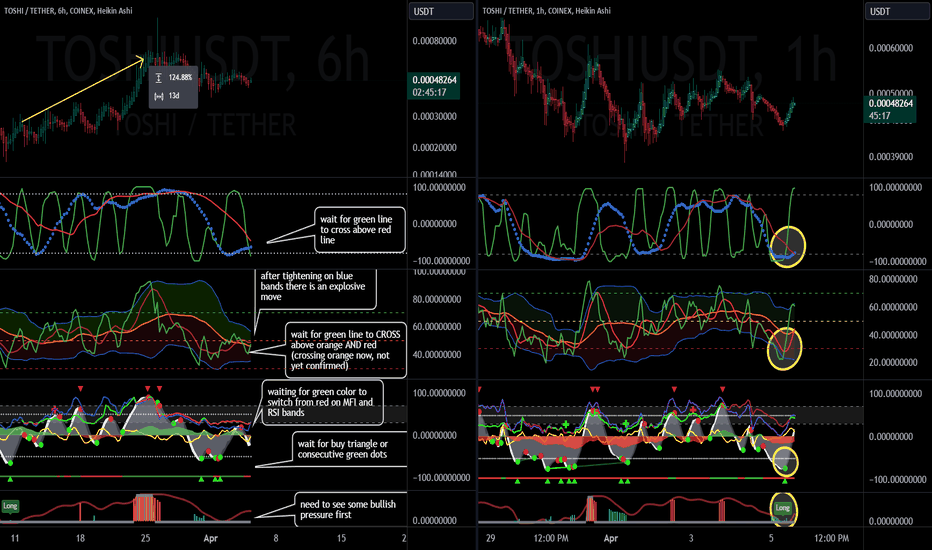This screenshot has height=550, width=932.
Task: Click the TOSHI / TETHER 1h chart title
Action: [x=546, y=11]
